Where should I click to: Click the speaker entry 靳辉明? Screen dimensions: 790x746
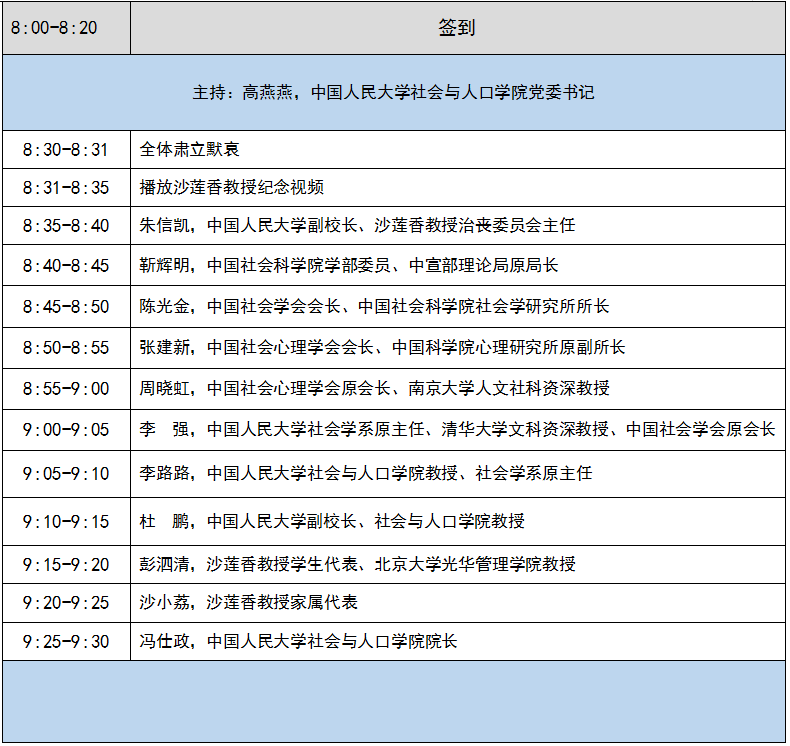coord(348,266)
